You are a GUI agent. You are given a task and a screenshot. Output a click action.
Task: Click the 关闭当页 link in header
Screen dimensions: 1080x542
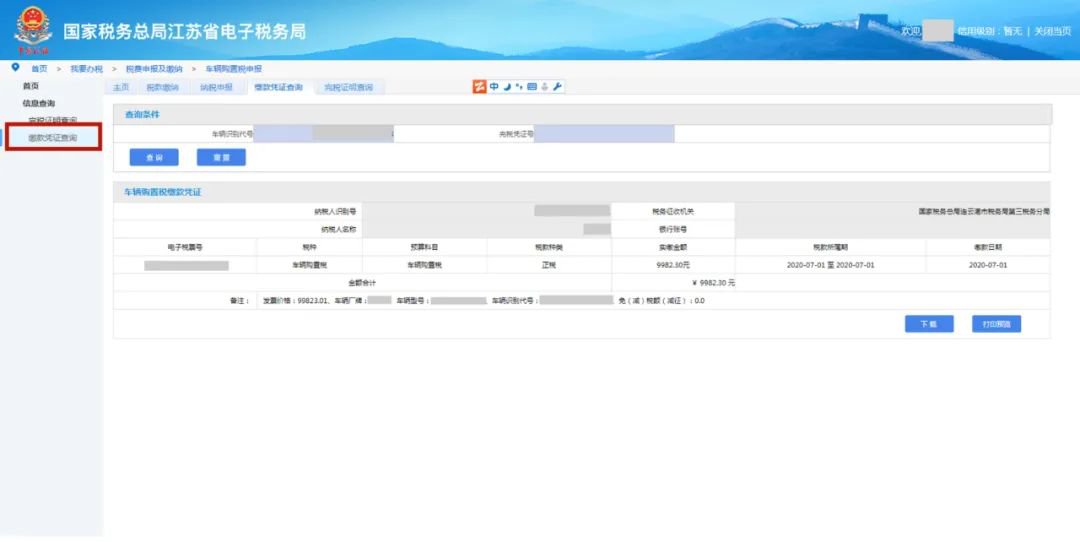click(1052, 31)
